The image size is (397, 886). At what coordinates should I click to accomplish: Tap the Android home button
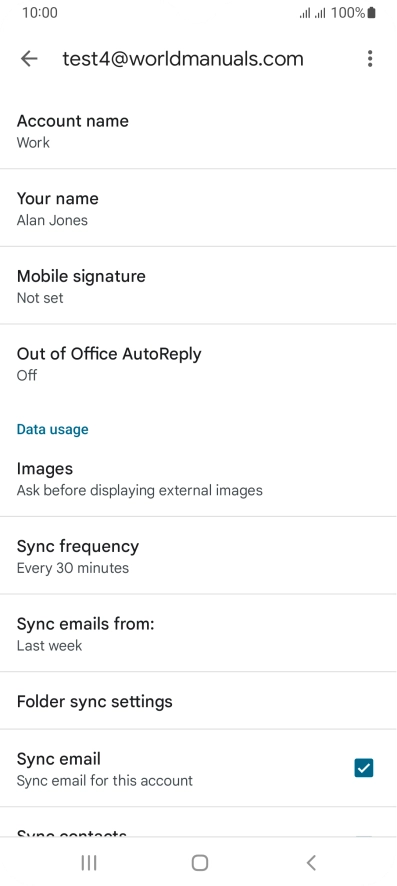tap(200, 862)
